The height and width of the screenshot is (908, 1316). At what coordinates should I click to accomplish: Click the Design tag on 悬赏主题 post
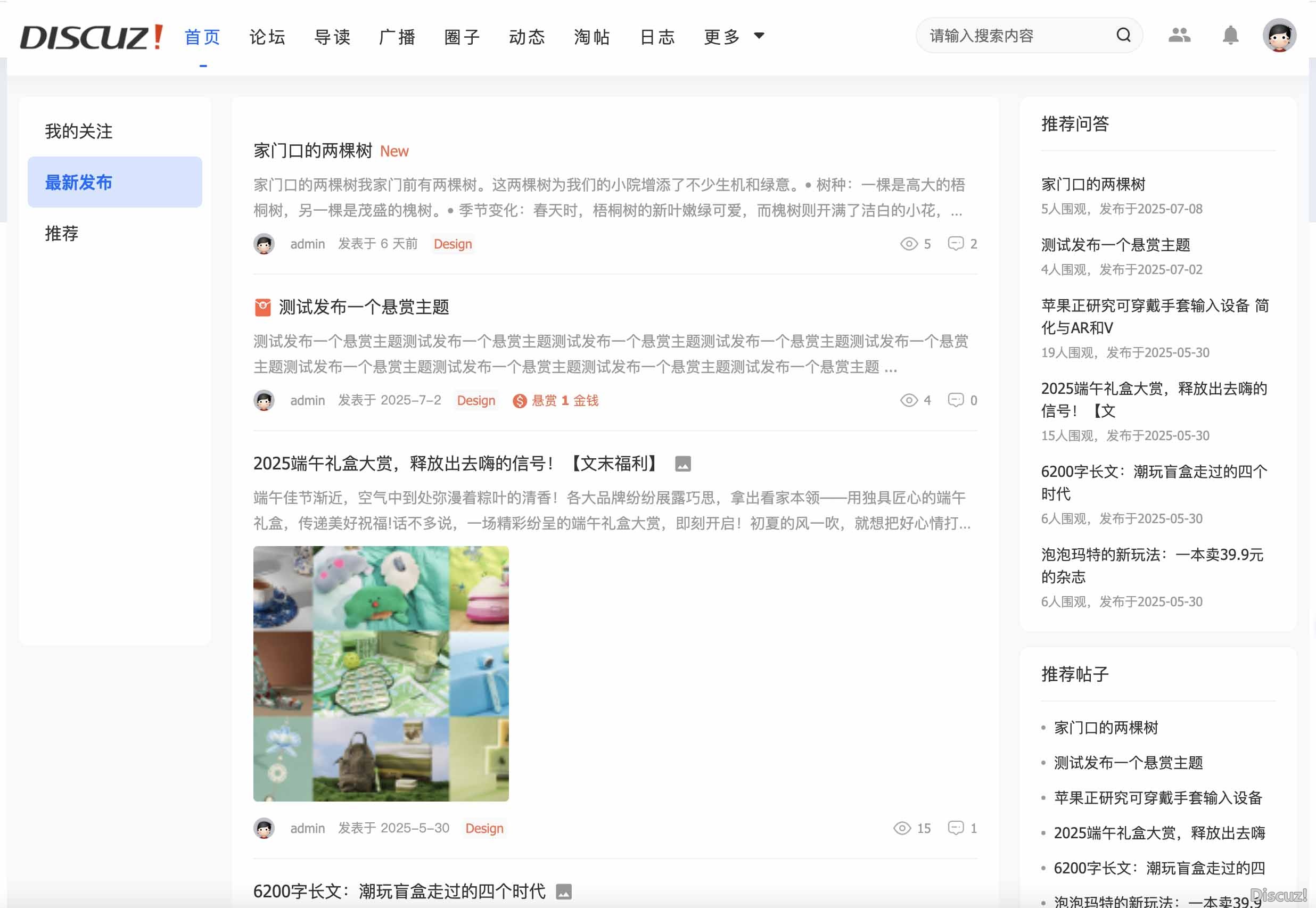[475, 401]
